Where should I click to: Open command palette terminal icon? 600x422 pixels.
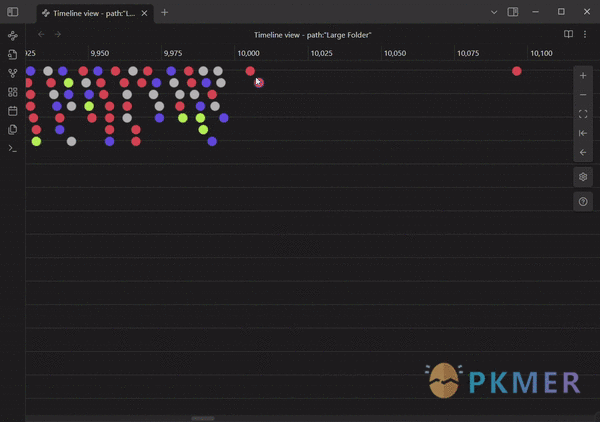click(13, 148)
